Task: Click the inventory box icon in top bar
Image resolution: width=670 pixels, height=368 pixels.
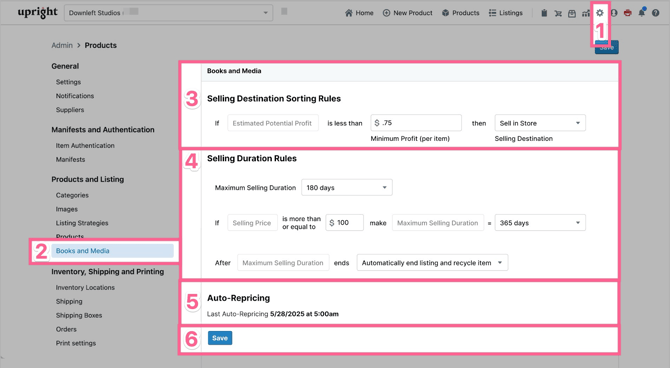Action: pyautogui.click(x=572, y=13)
